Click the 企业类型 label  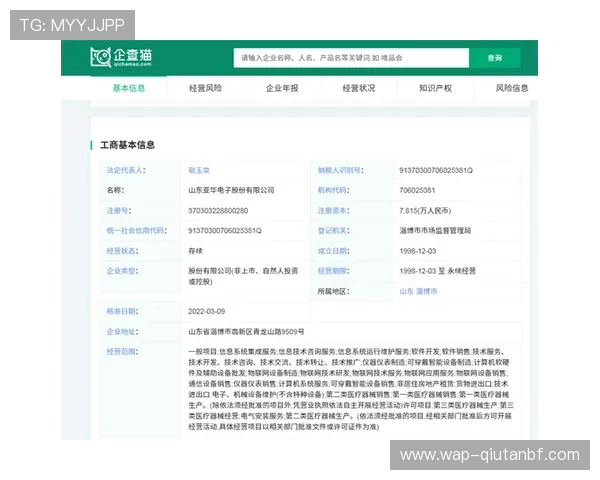click(x=122, y=271)
